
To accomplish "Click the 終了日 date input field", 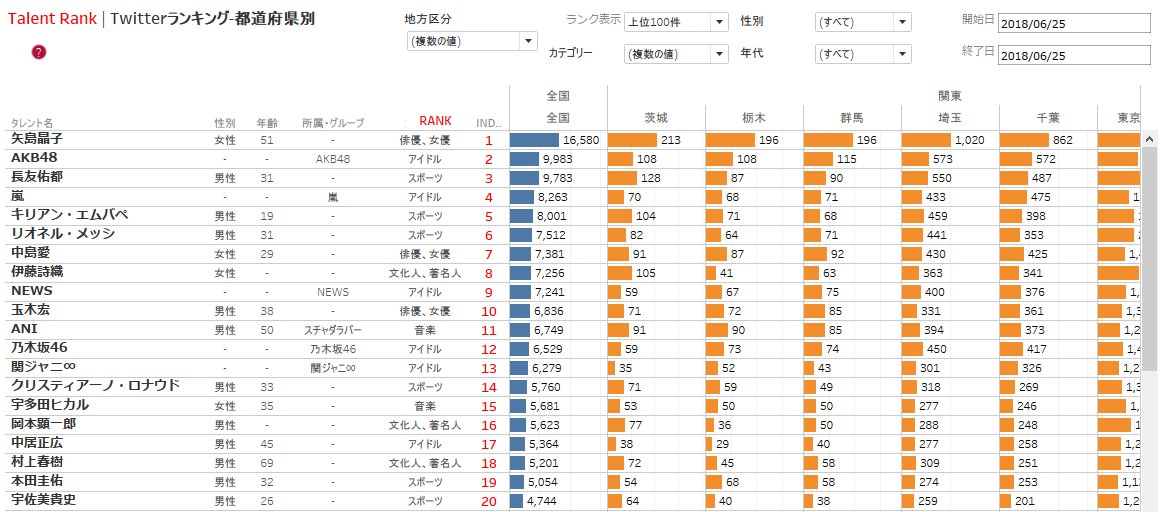I will [x=1074, y=56].
